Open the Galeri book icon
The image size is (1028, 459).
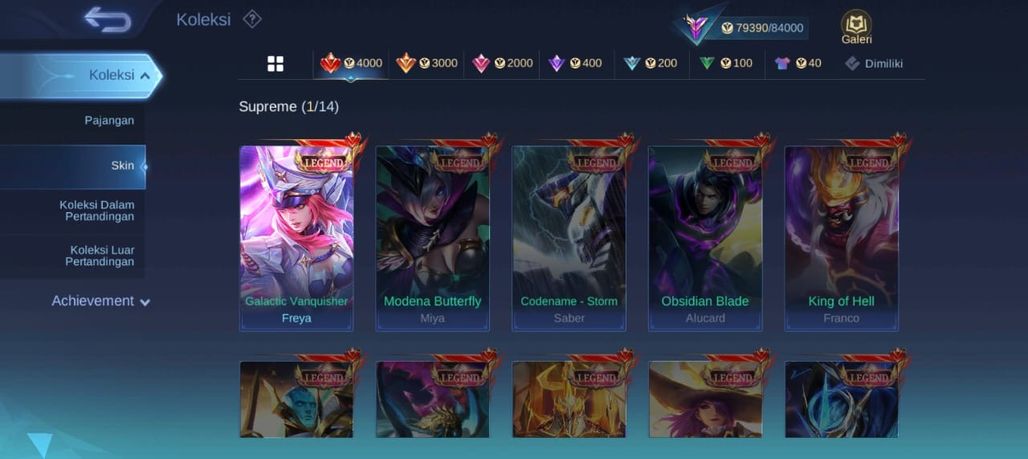856,27
